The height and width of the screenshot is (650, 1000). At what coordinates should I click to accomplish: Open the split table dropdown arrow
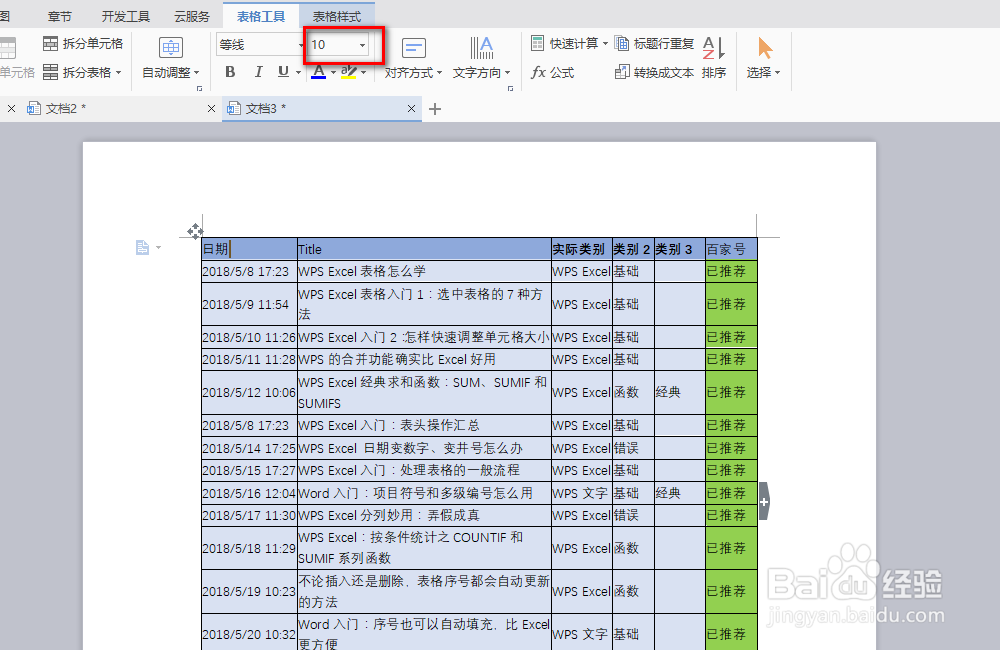tap(119, 73)
